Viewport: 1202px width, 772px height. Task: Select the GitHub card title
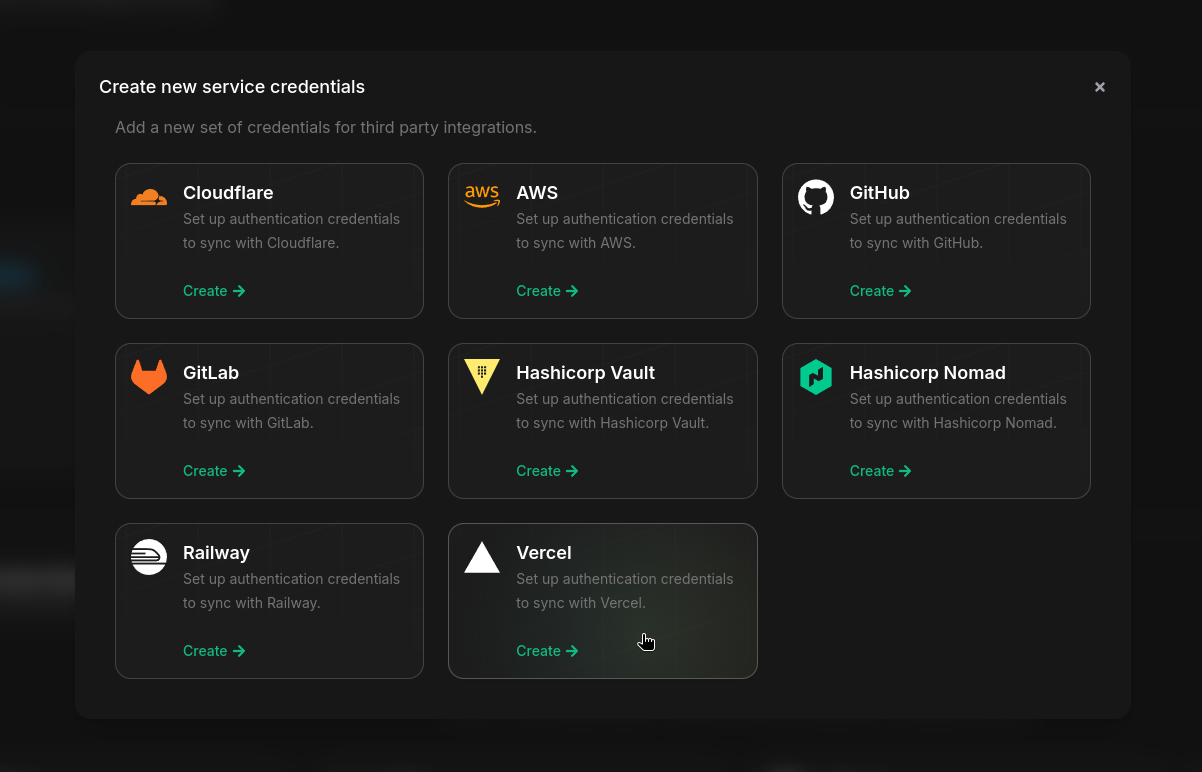point(880,193)
